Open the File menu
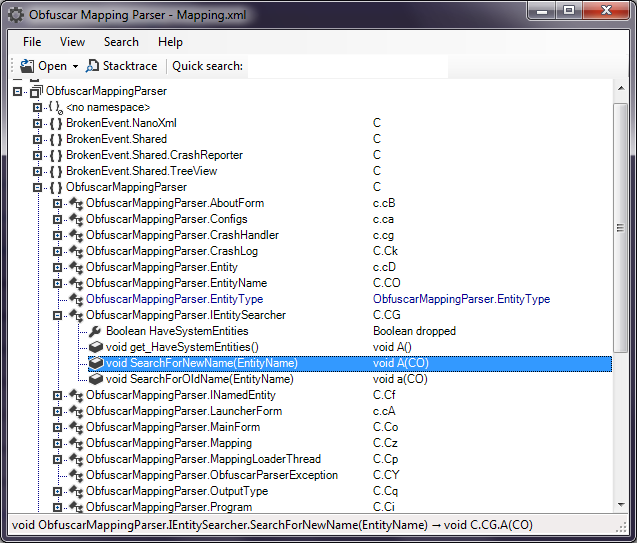Image resolution: width=637 pixels, height=543 pixels. click(x=32, y=42)
